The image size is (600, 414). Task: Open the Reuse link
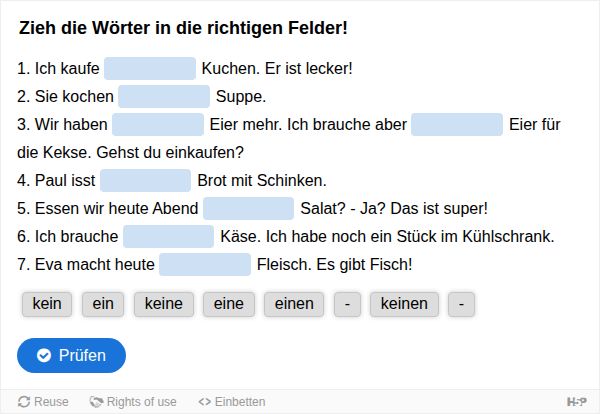point(43,402)
